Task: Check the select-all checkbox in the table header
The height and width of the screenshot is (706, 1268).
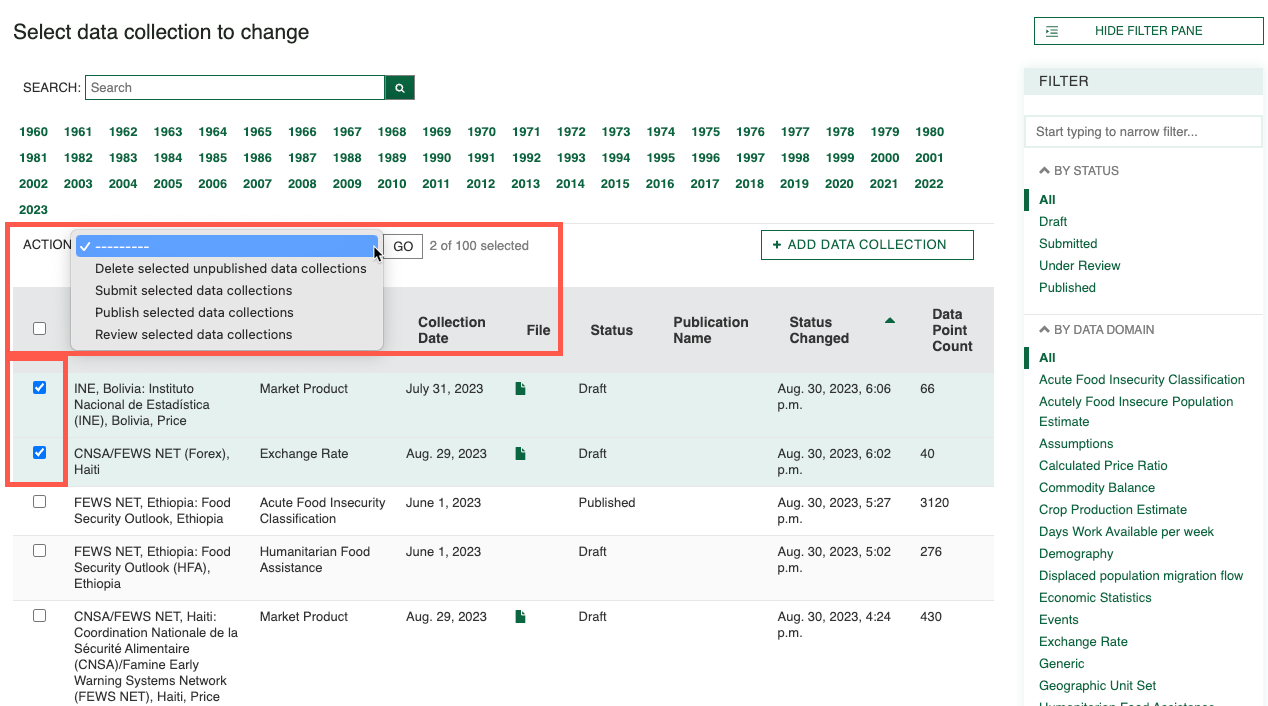Action: [38, 327]
